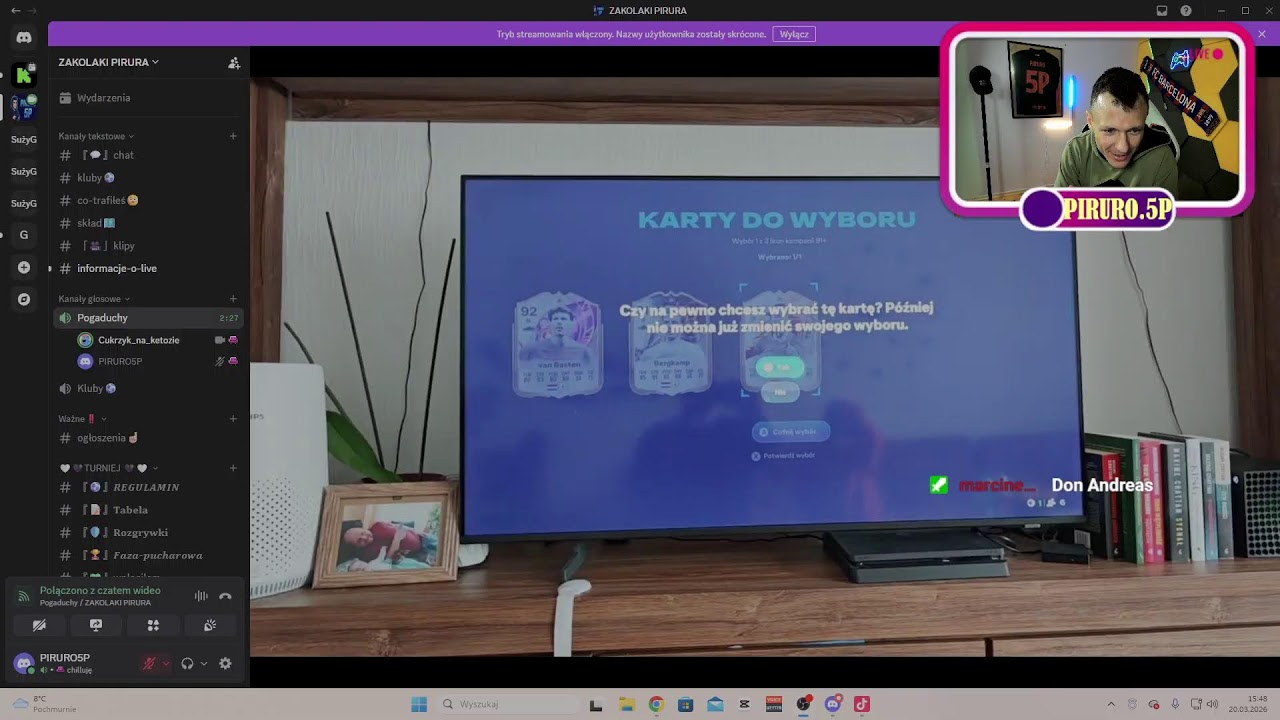The height and width of the screenshot is (720, 1280).
Task: Add a channel to the TURNIEJ category
Action: tap(233, 468)
